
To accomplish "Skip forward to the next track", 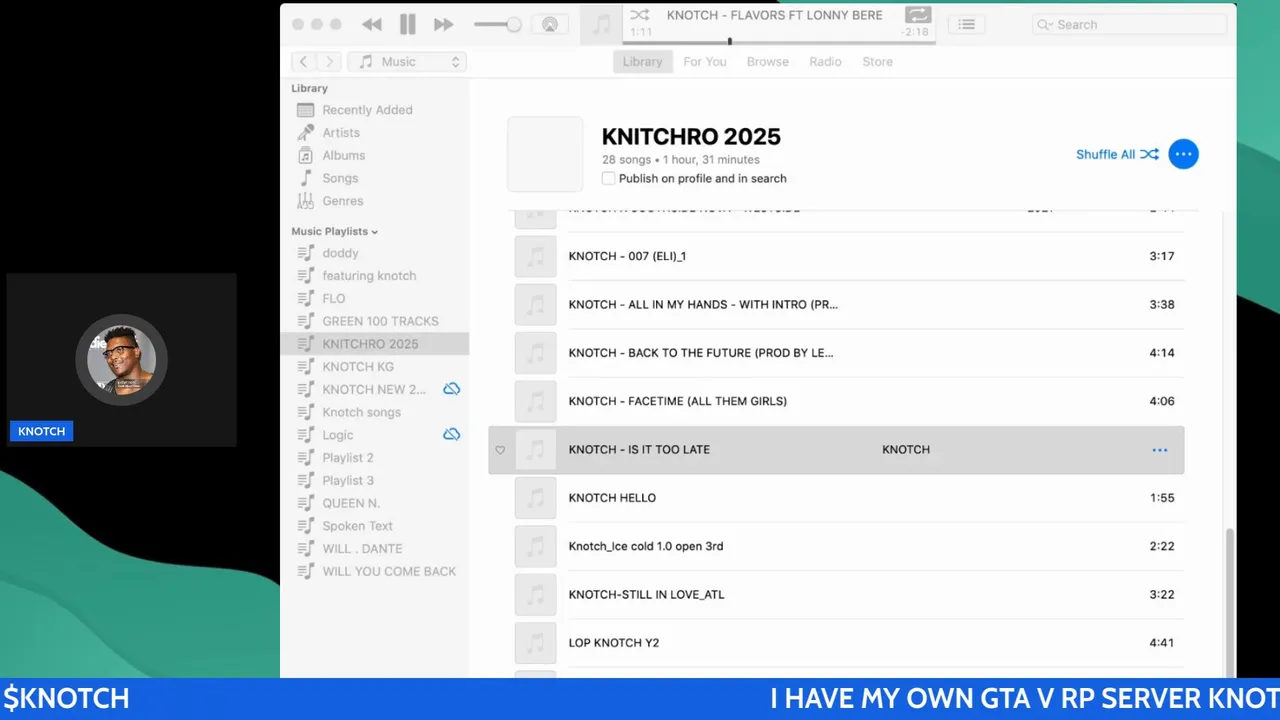I will pyautogui.click(x=443, y=24).
